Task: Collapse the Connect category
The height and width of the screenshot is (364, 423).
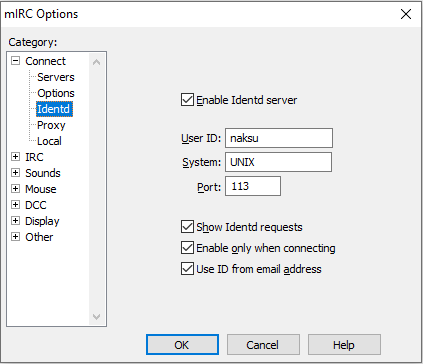Action: click(15, 61)
